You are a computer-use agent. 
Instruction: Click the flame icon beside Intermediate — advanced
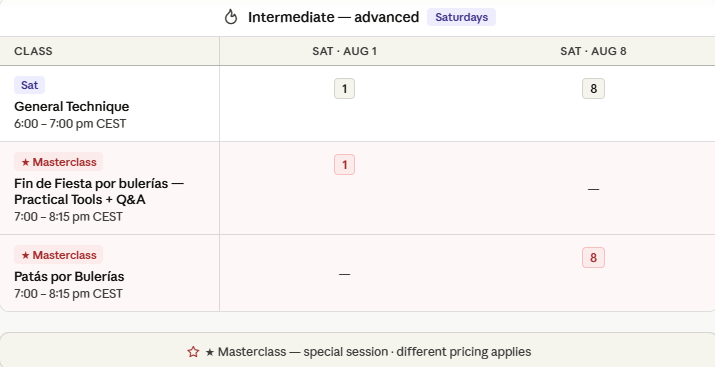click(x=231, y=17)
